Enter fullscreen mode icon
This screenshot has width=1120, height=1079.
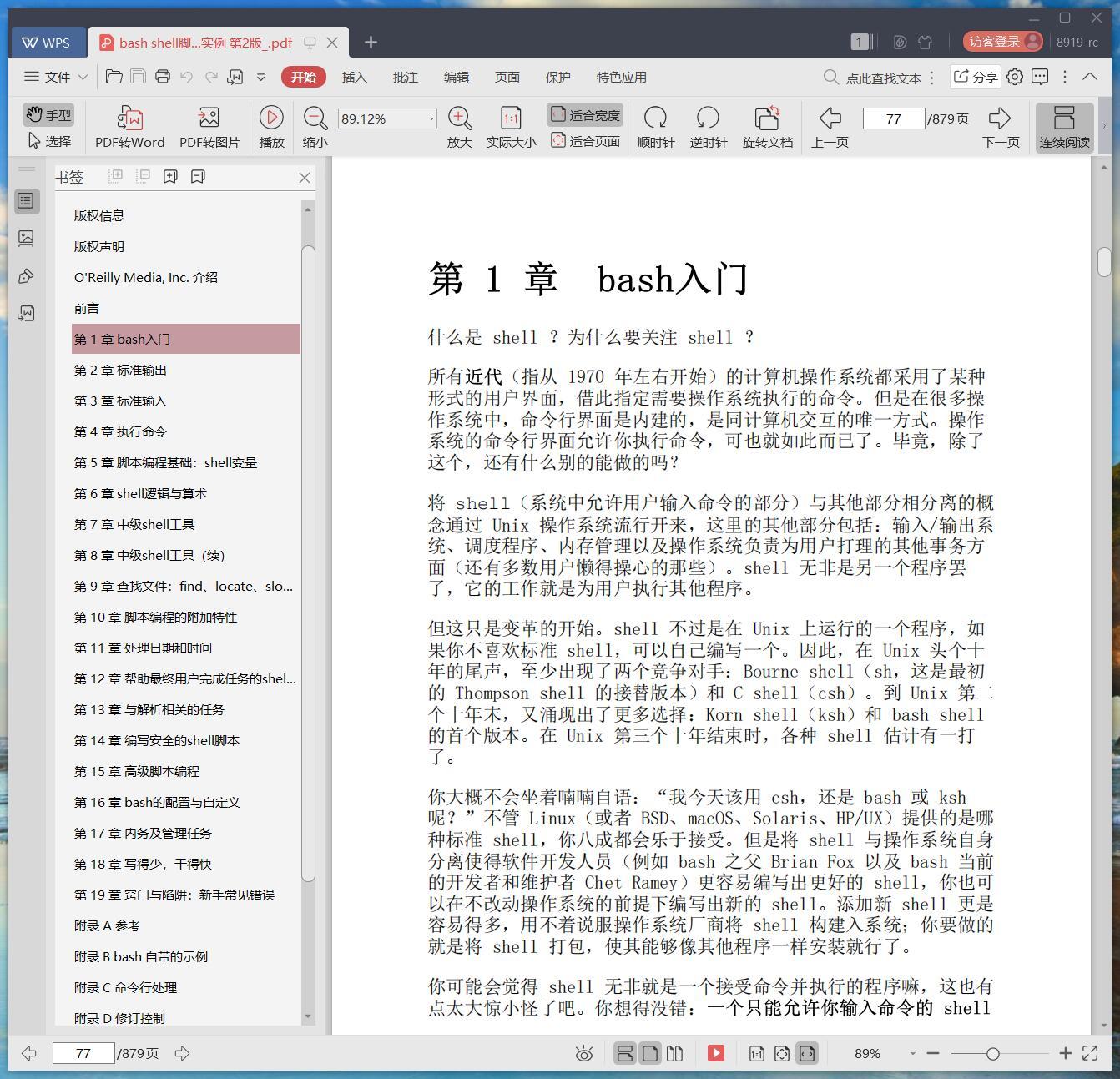point(1090,1053)
